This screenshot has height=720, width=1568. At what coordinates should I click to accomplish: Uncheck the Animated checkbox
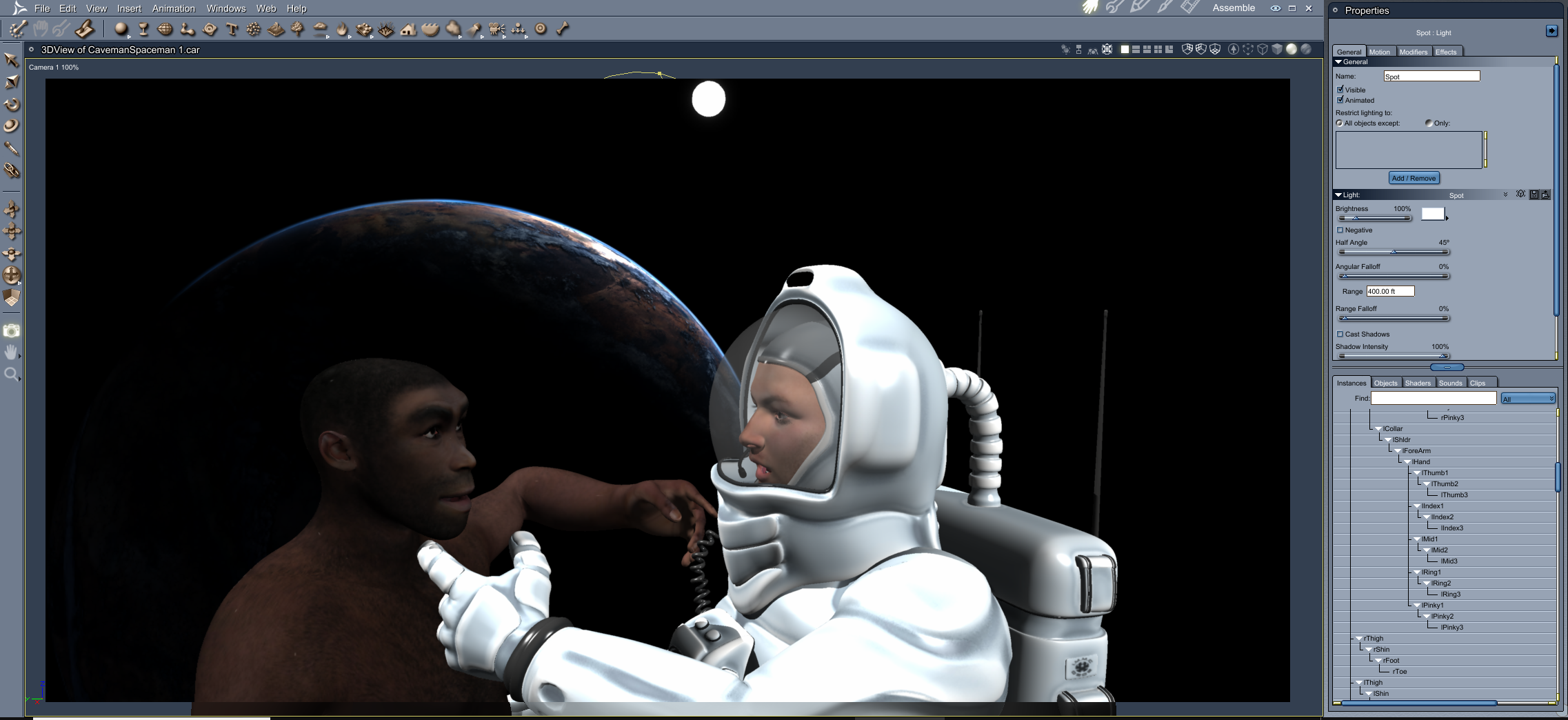(x=1340, y=100)
